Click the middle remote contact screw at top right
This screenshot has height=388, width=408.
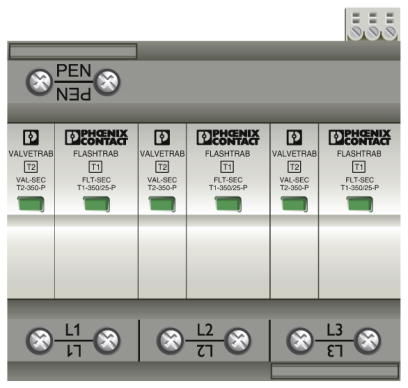(372, 33)
